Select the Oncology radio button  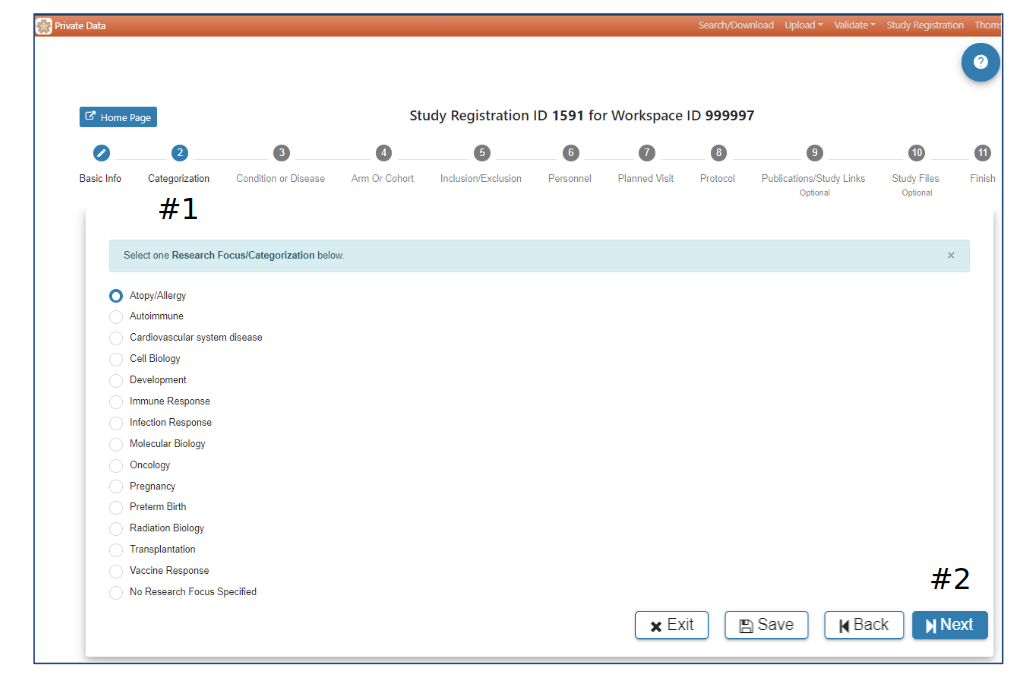(x=116, y=466)
